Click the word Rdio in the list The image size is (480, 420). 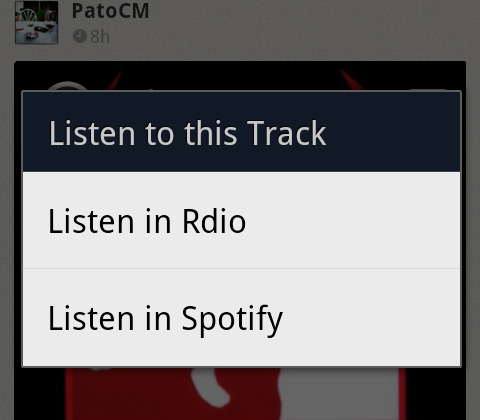(214, 221)
